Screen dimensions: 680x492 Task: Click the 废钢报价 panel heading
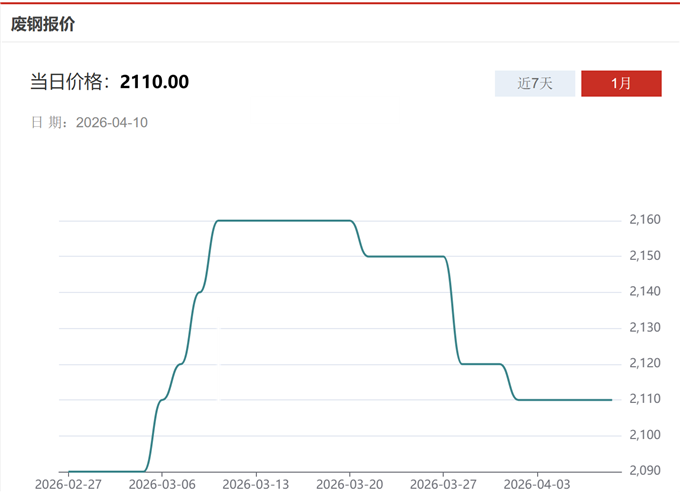click(43, 23)
